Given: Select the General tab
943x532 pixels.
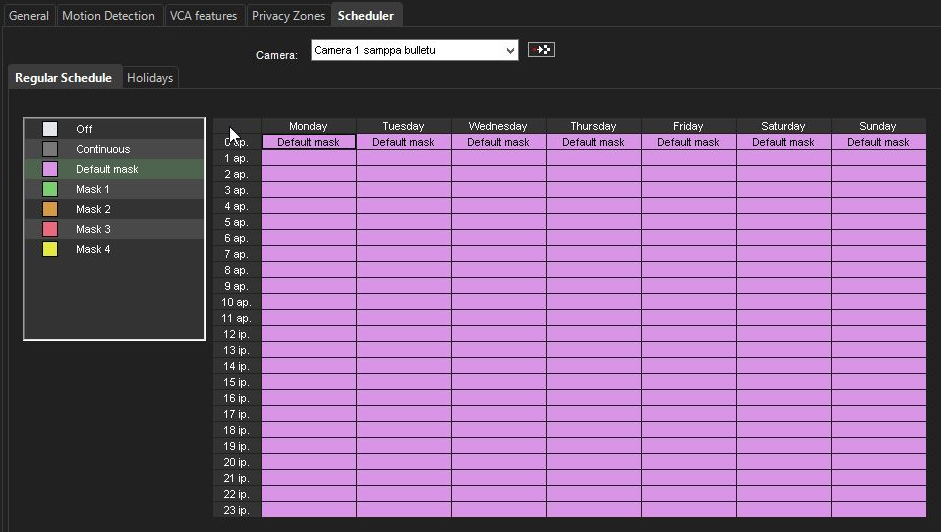Looking at the screenshot, I should pos(29,16).
